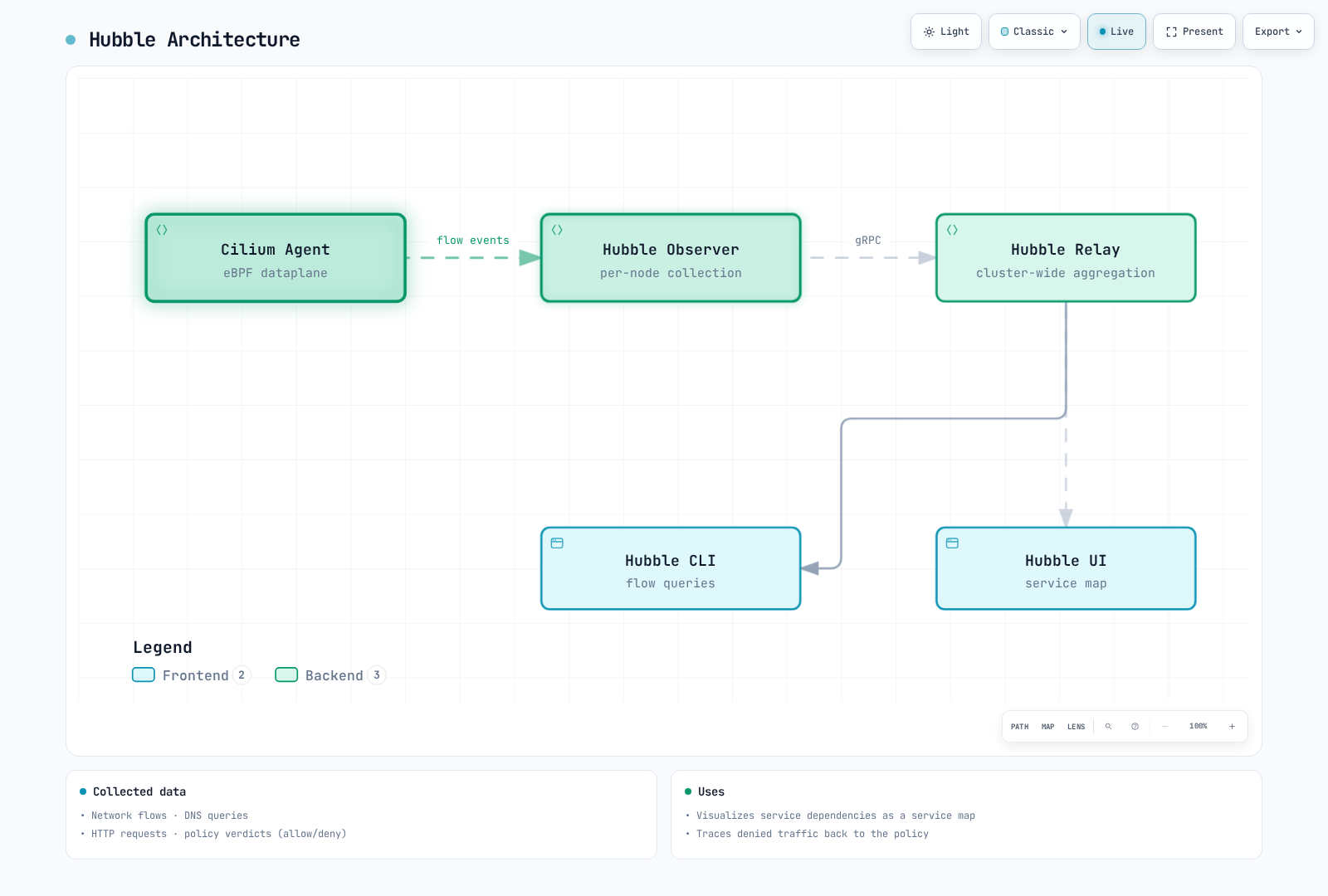This screenshot has width=1328, height=896.
Task: Click the window icon on Hubble CLI node
Action: click(557, 543)
